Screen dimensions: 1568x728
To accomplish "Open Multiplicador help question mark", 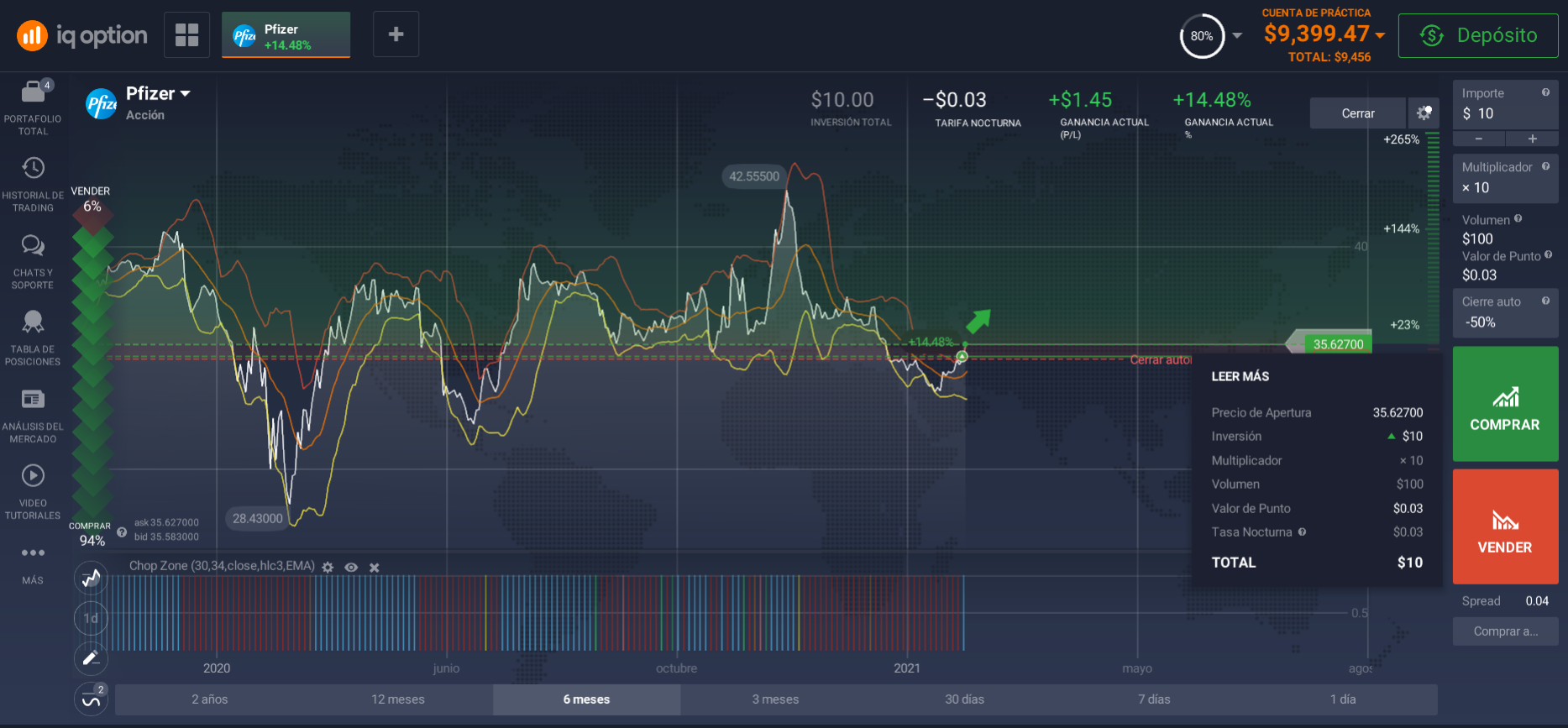I will click(x=1545, y=166).
